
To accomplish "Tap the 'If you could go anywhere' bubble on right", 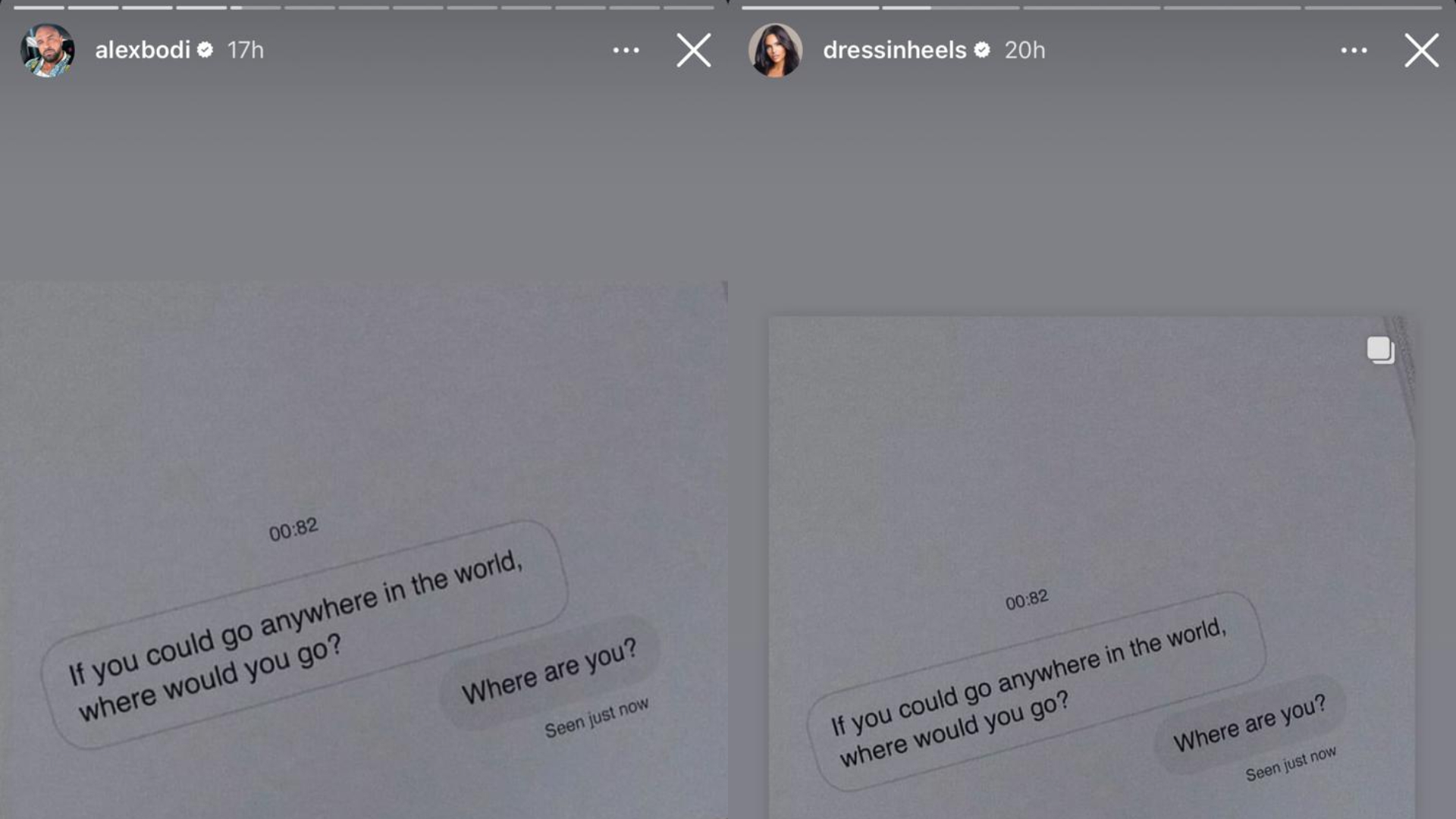I will tap(1036, 692).
